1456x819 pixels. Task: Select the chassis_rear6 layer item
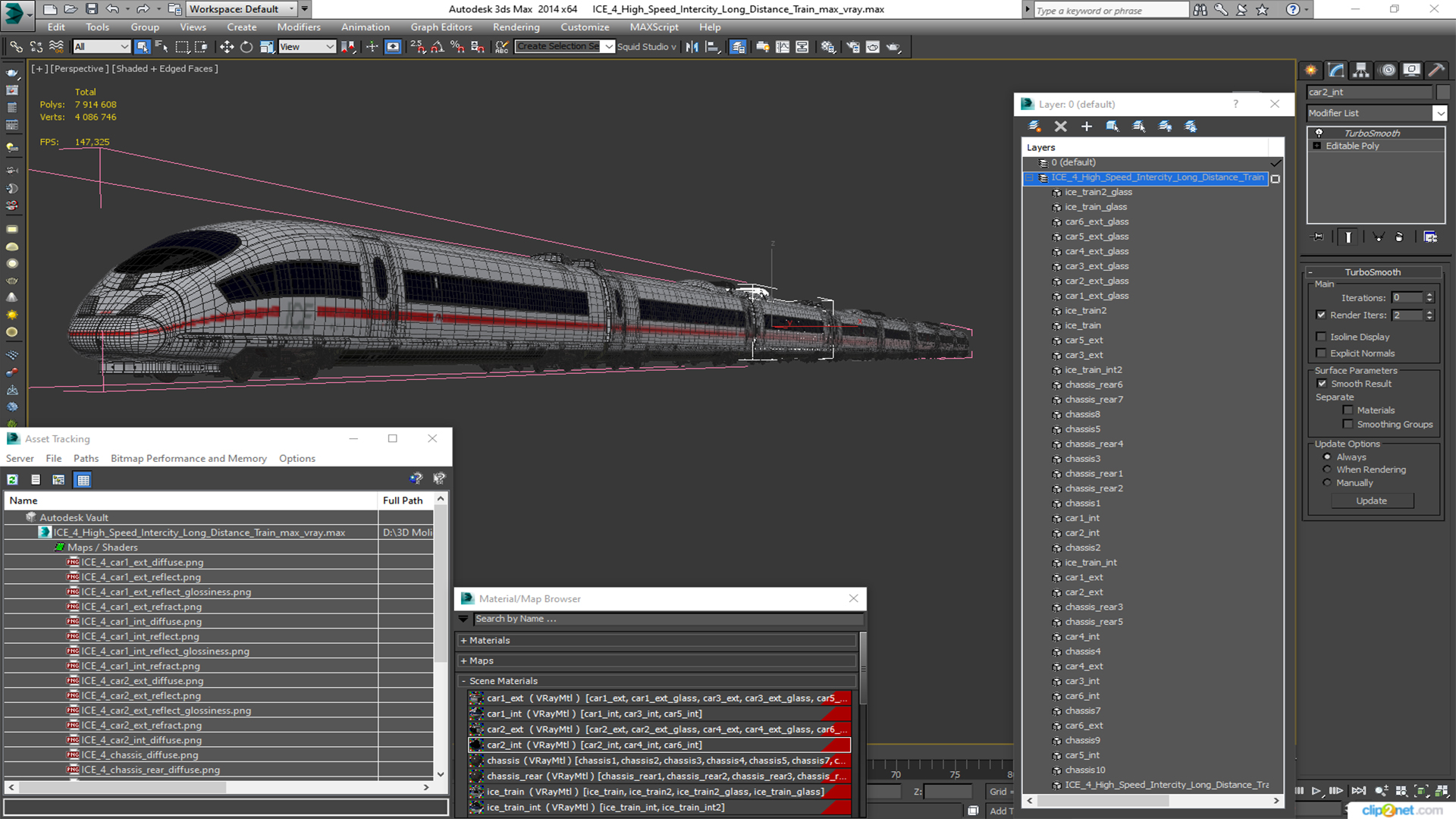click(1093, 384)
